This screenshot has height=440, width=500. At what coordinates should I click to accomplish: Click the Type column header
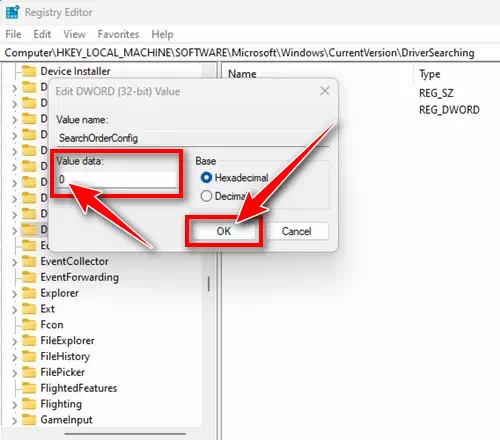[x=430, y=74]
